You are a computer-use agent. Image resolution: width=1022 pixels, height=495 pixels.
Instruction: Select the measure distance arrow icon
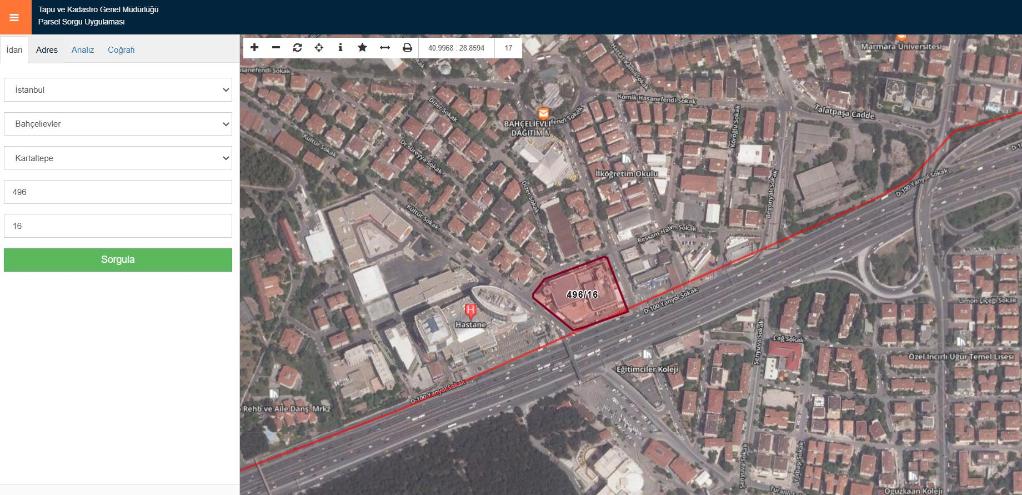point(384,47)
